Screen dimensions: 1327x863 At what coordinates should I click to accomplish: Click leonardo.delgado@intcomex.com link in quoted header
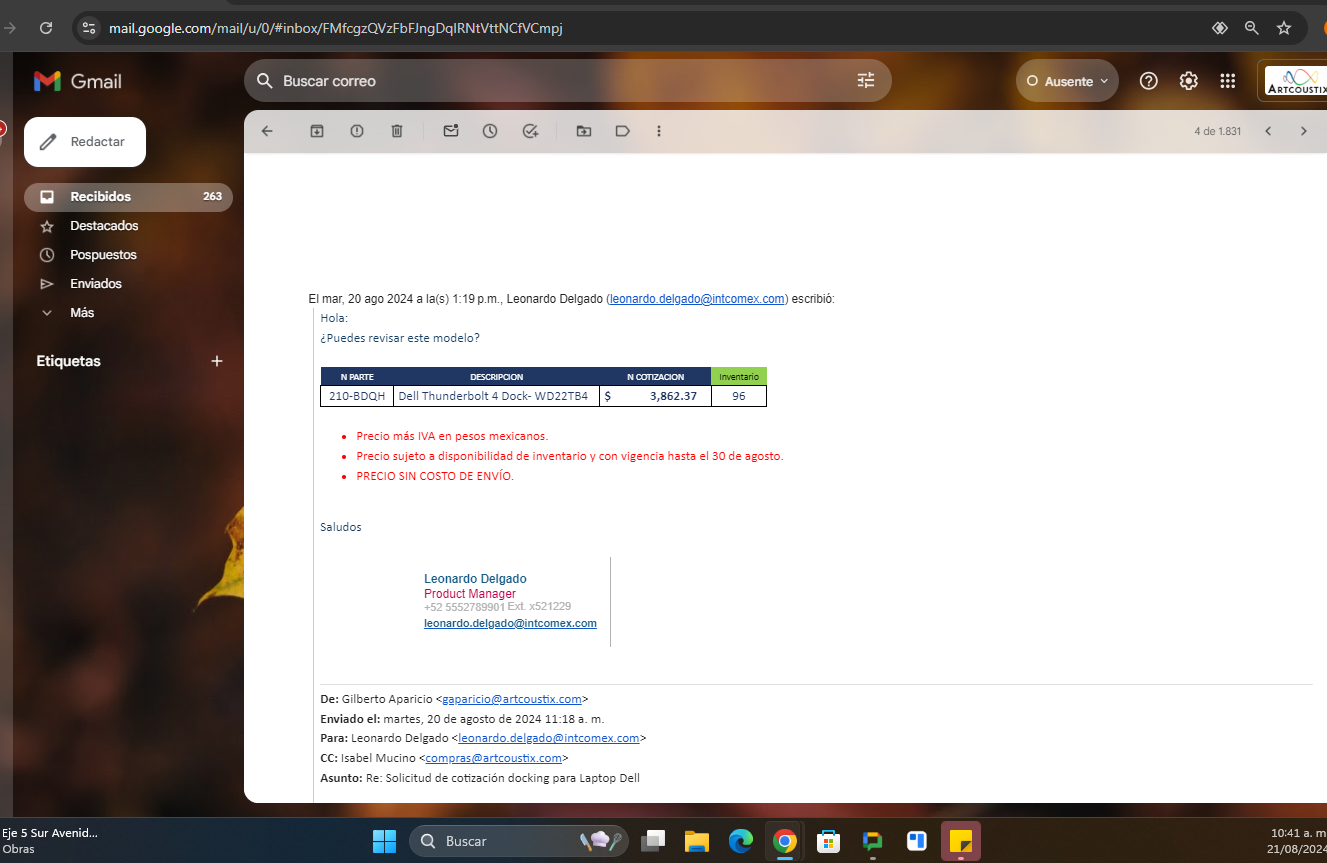(697, 299)
